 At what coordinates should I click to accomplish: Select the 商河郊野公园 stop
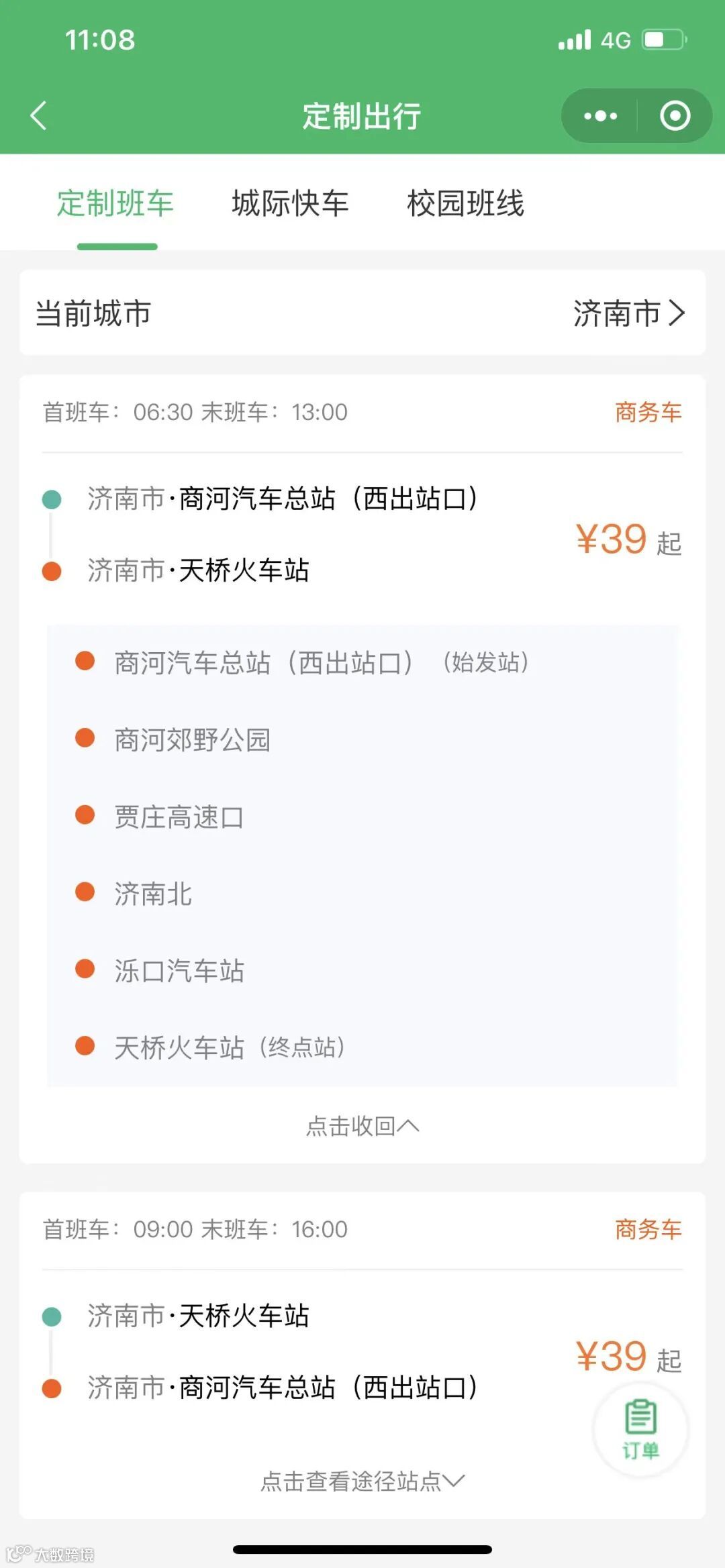pyautogui.click(x=193, y=740)
